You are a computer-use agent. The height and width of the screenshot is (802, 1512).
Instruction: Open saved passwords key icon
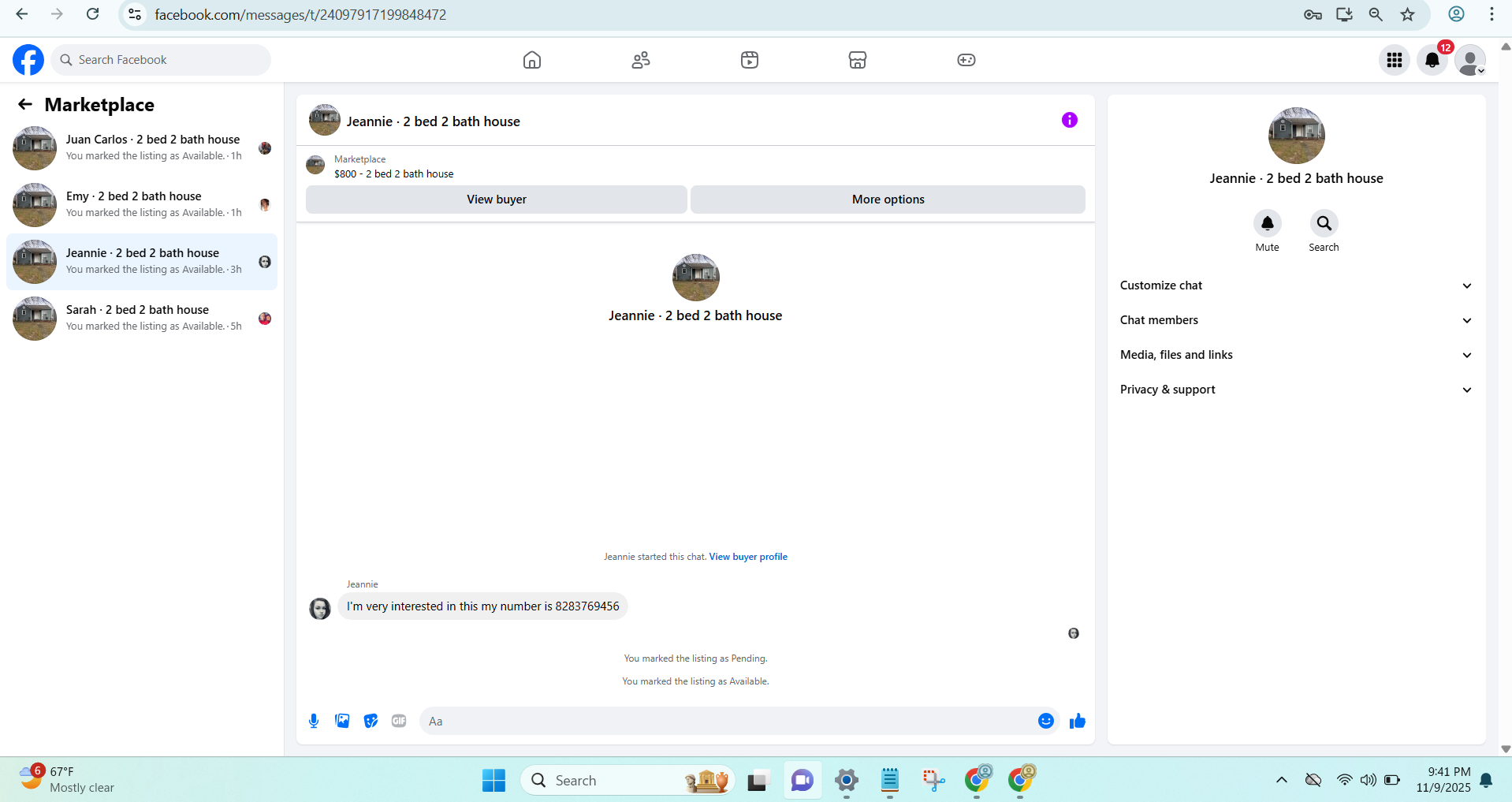(1313, 14)
